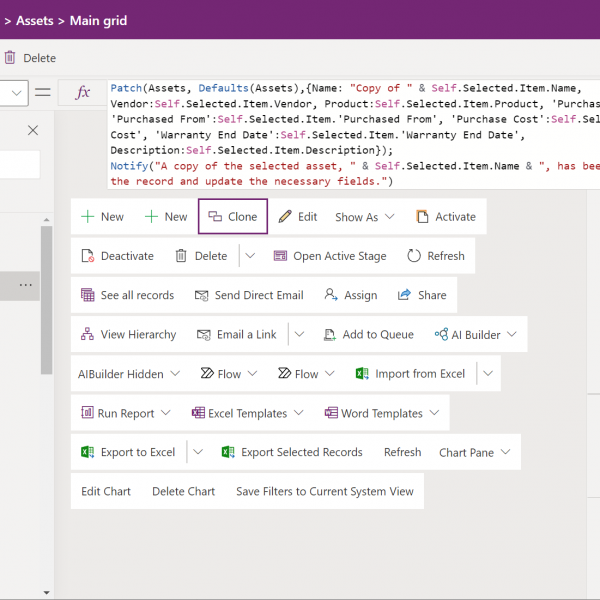
Task: Expand the chevron next to Email a Link
Action: tap(299, 334)
